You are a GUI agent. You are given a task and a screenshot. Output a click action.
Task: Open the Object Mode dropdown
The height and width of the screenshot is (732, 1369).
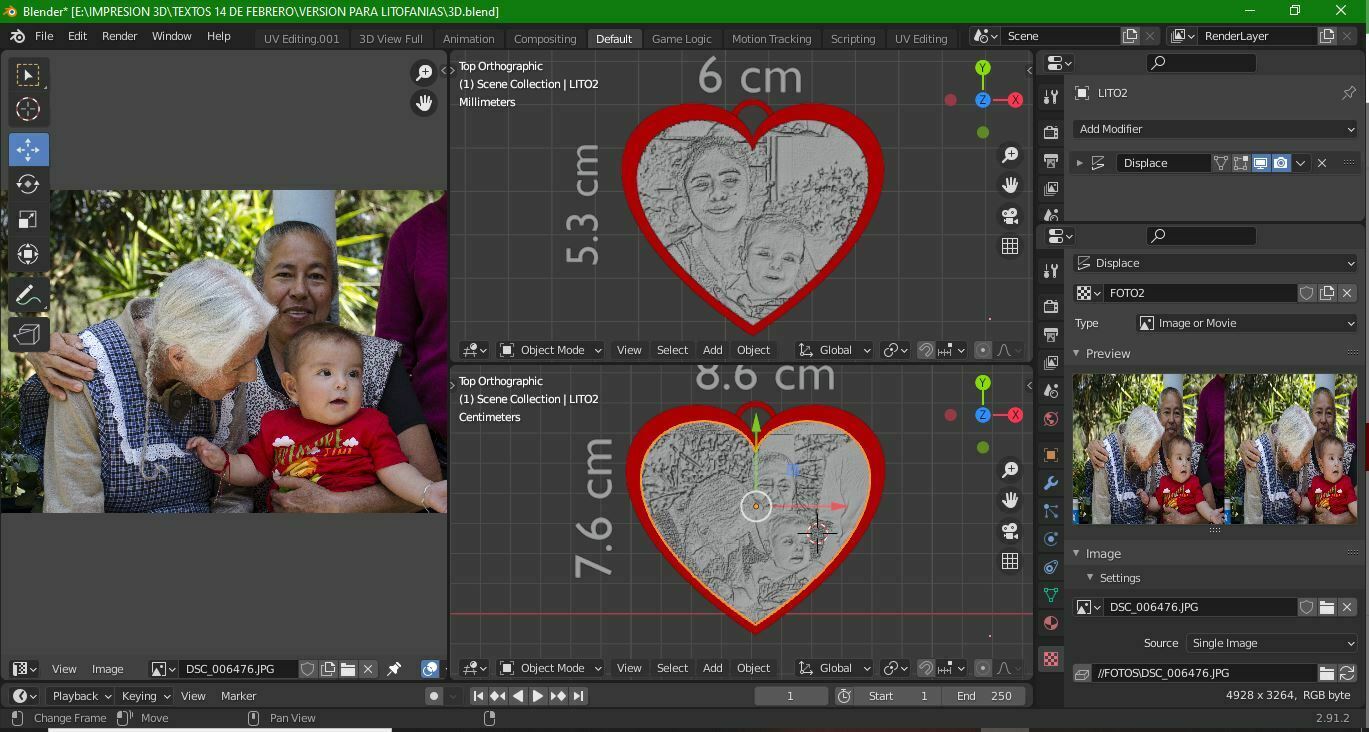point(551,349)
